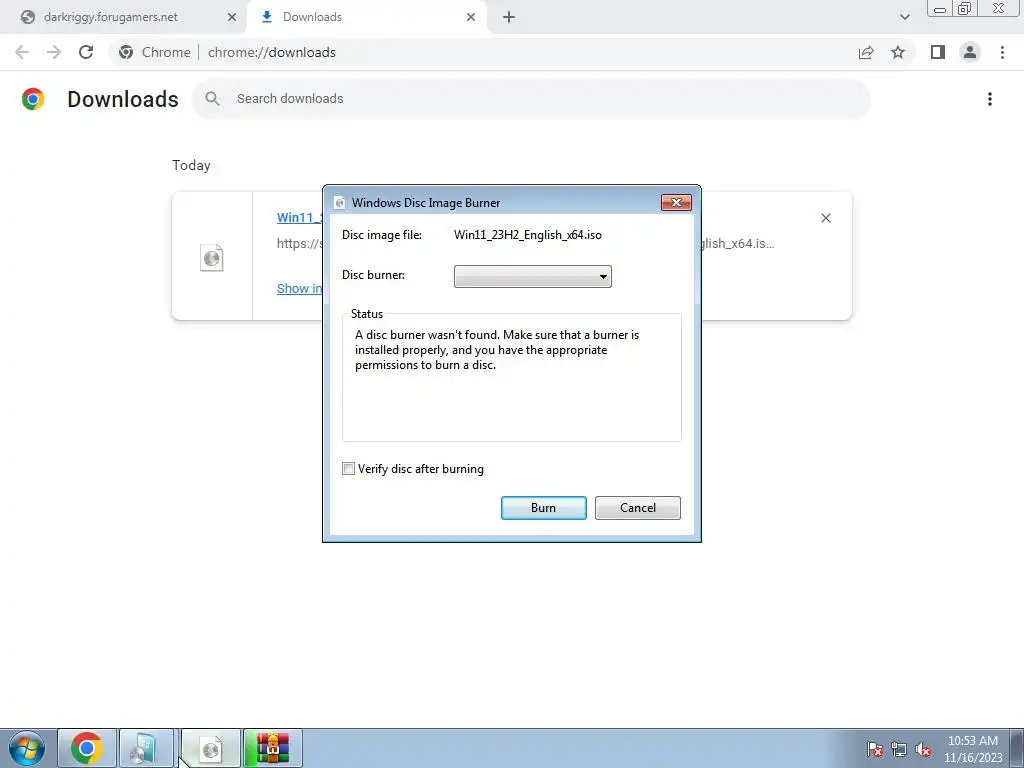Go back using Chrome's back arrow

point(22,52)
